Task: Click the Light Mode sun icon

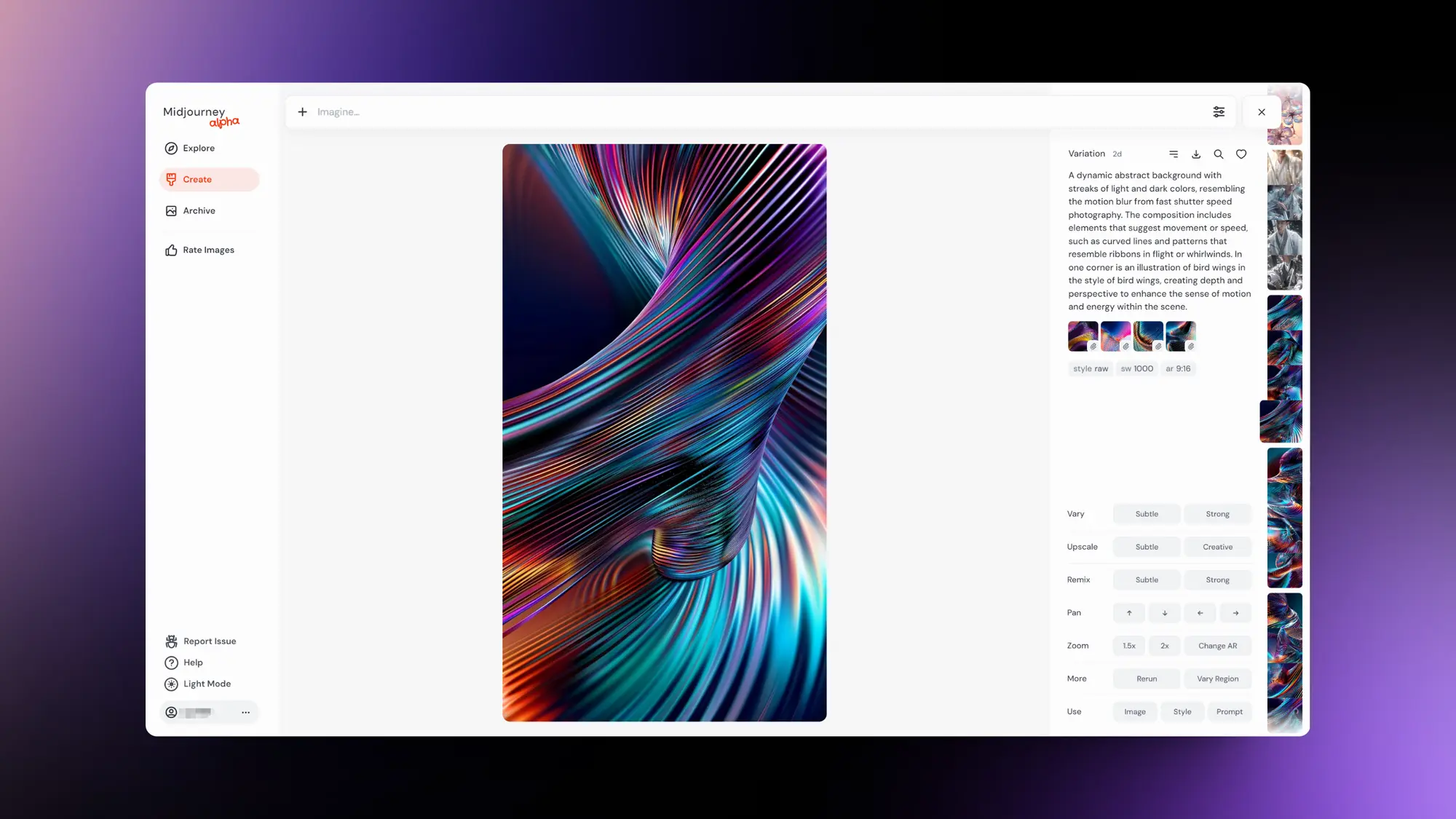Action: point(171,684)
